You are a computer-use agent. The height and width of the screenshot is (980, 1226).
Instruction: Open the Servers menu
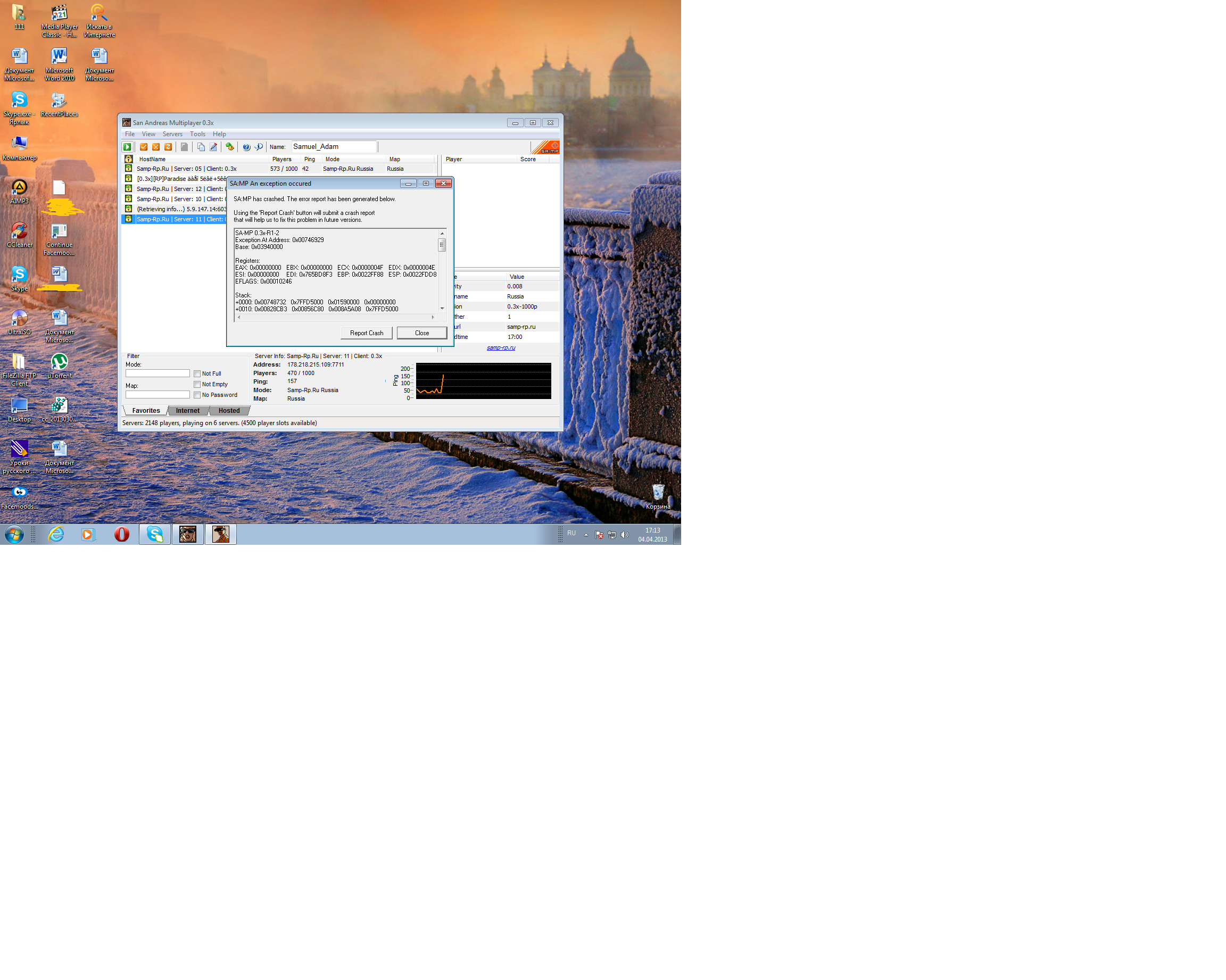[x=172, y=134]
